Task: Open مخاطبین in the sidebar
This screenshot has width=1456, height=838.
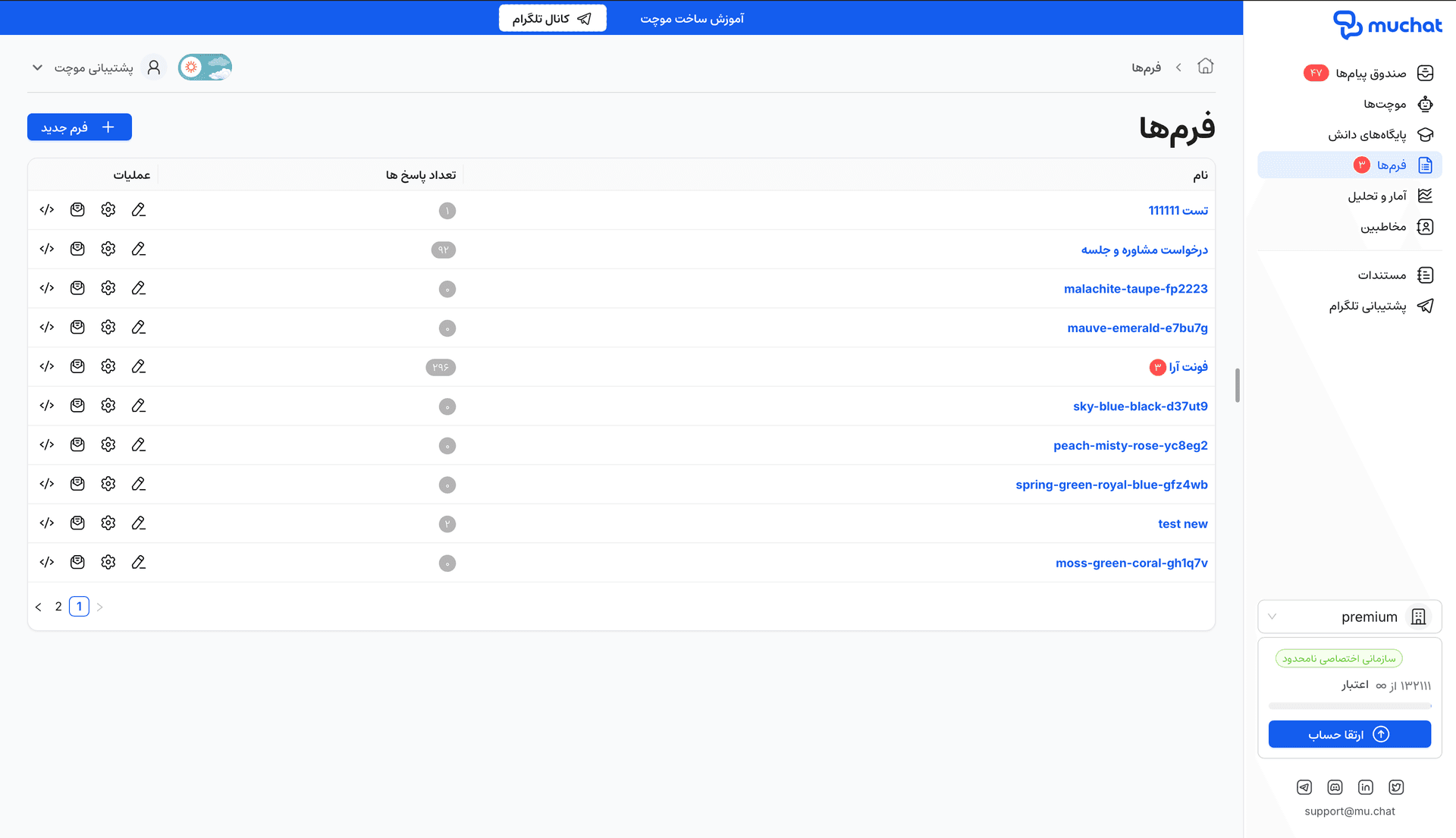Action: [x=1349, y=227]
